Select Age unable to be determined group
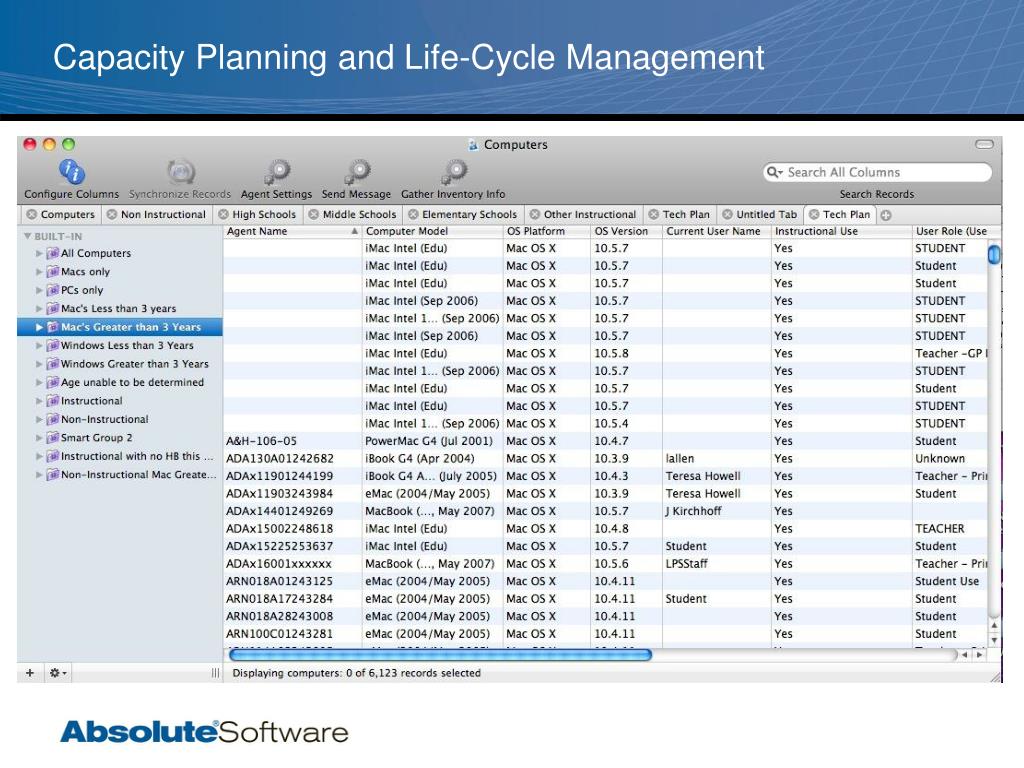The height and width of the screenshot is (768, 1024). pos(120,382)
